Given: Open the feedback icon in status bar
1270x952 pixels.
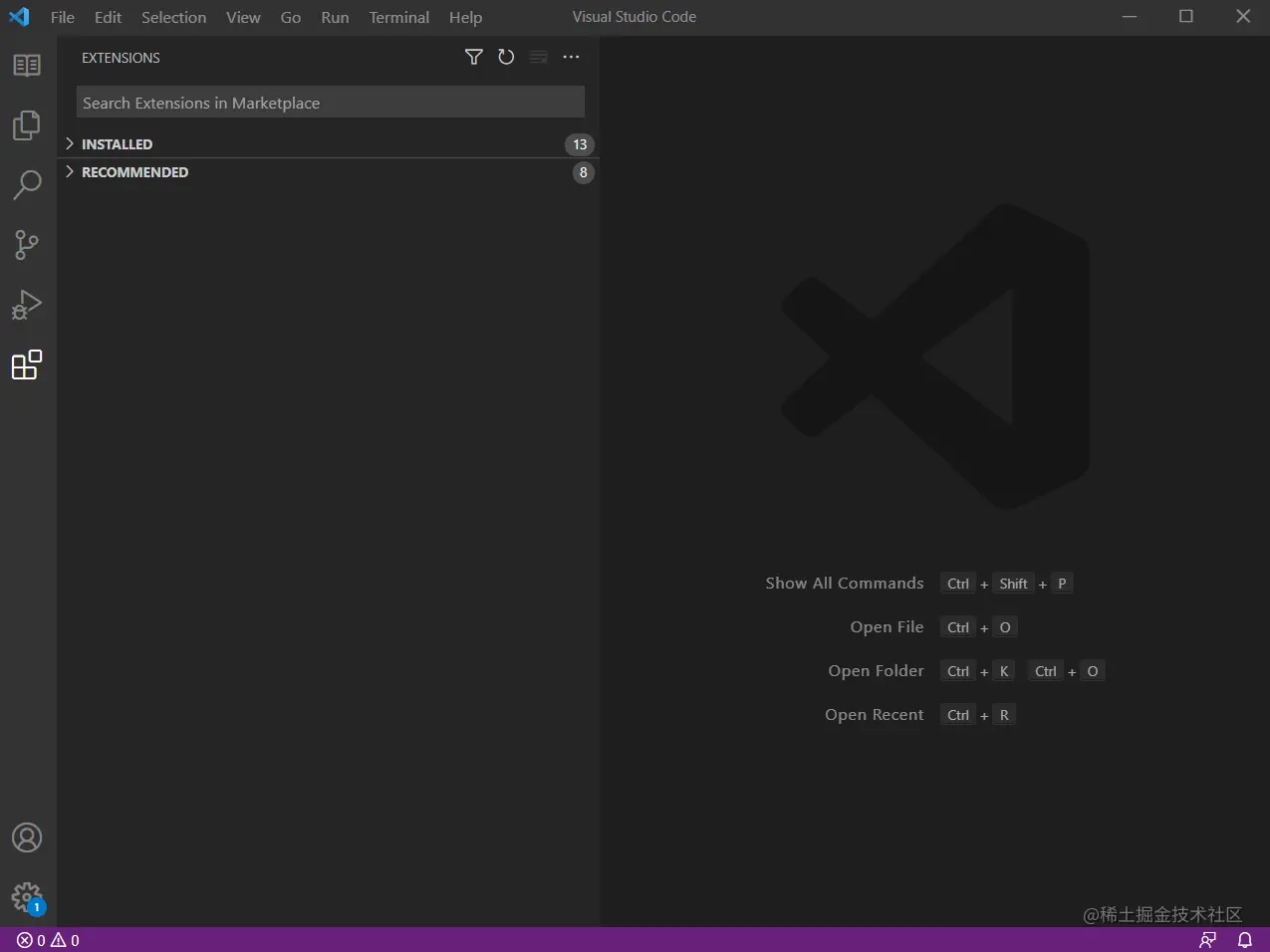Looking at the screenshot, I should pos(1207,940).
